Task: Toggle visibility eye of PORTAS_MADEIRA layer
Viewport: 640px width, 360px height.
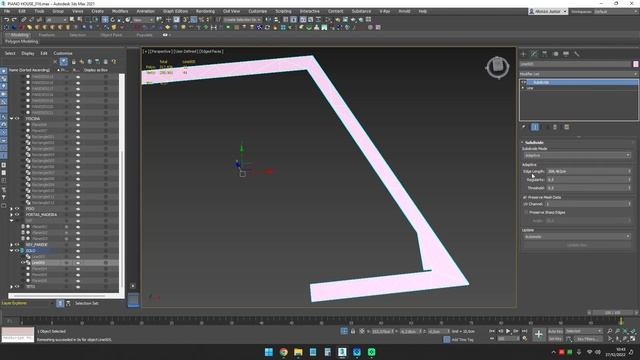Action: pos(17,215)
